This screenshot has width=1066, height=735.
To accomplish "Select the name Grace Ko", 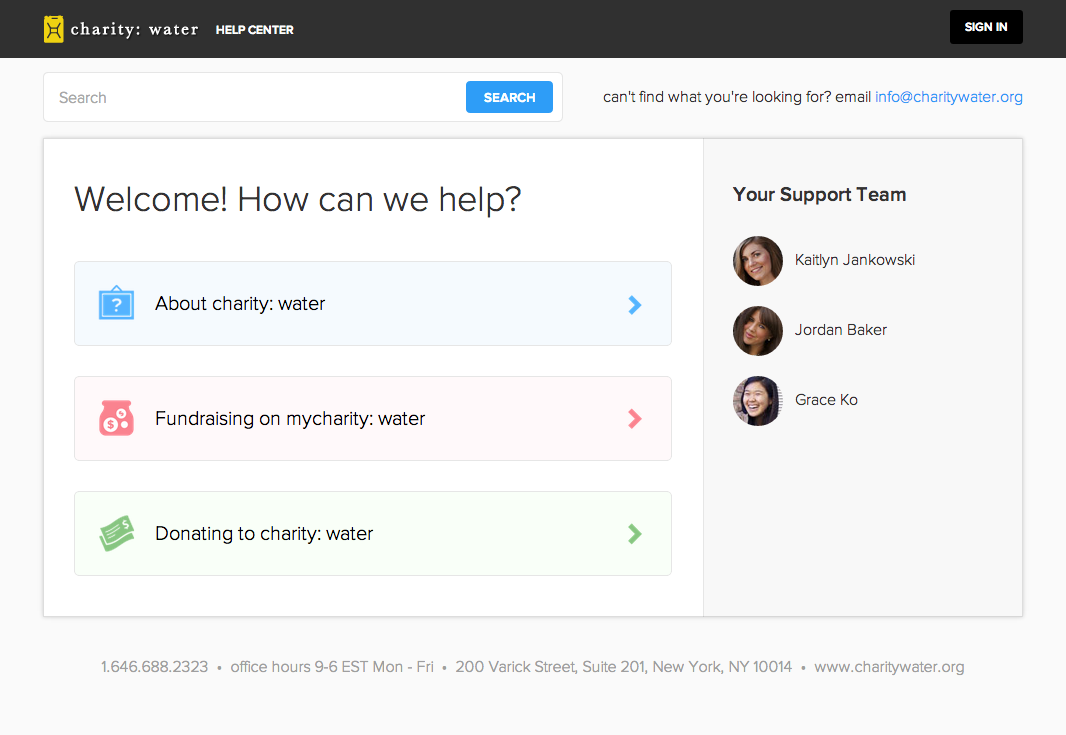I will pos(826,400).
